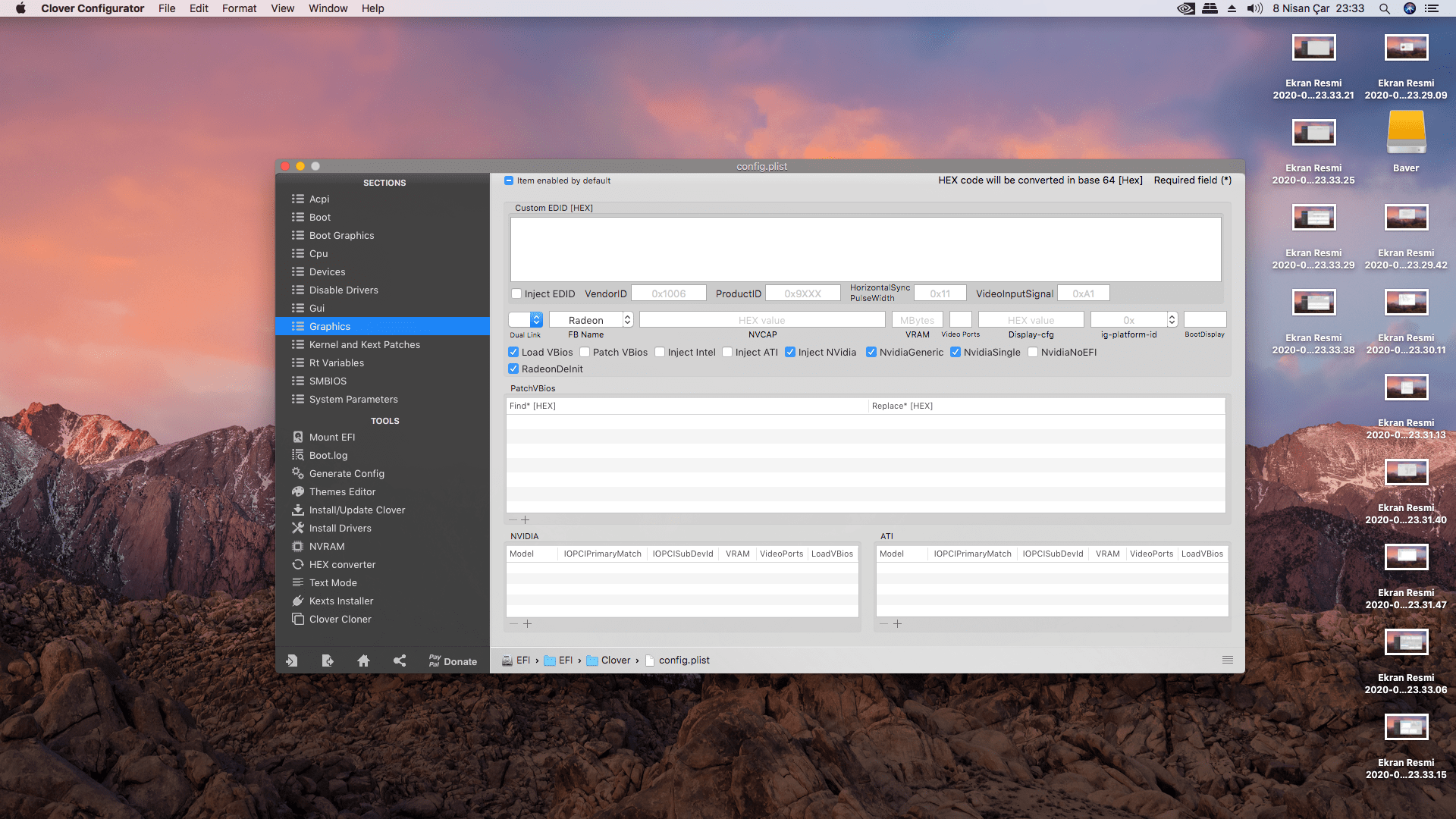Expand the FB Name Radeon combo box
The width and height of the screenshot is (1456, 819).
(627, 320)
